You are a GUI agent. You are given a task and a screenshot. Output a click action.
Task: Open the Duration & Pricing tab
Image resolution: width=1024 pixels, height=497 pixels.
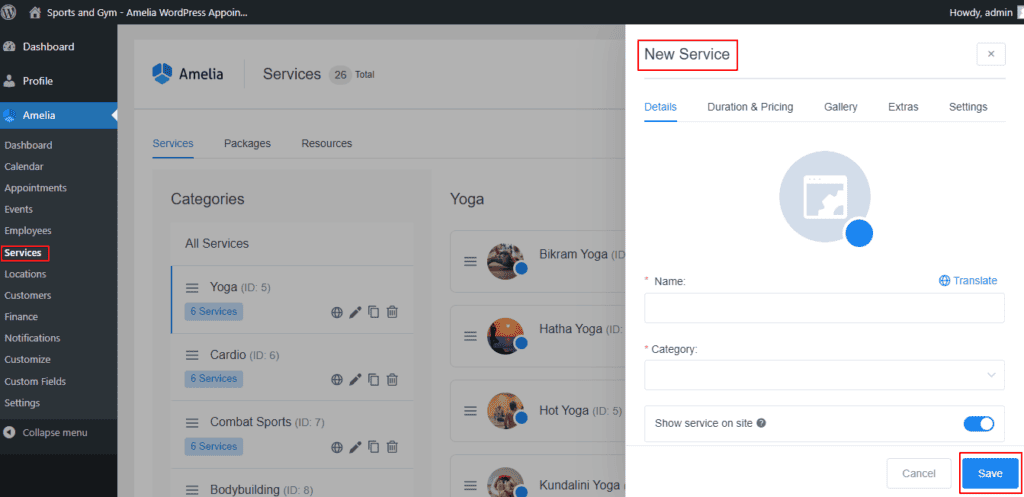point(750,107)
